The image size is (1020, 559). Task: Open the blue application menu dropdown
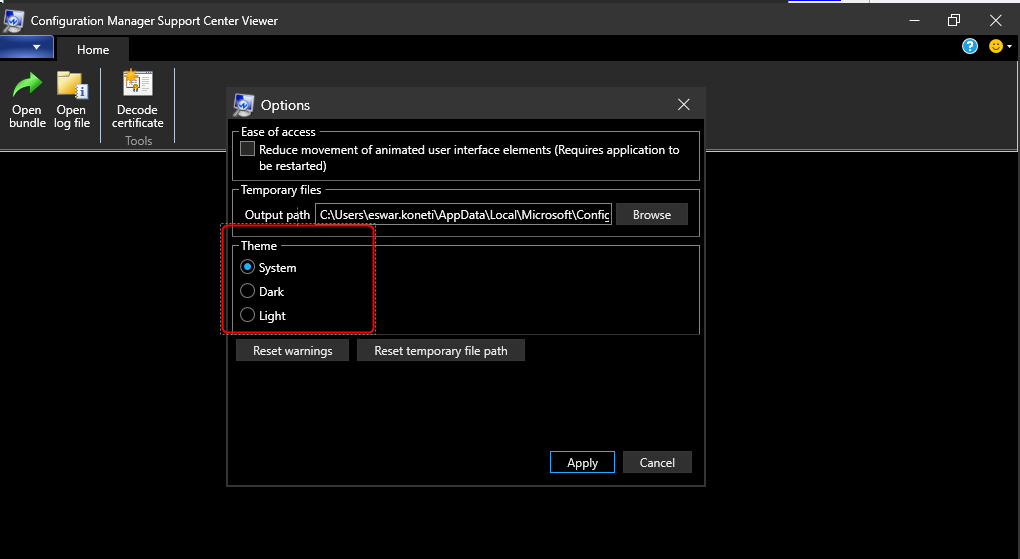(27, 47)
